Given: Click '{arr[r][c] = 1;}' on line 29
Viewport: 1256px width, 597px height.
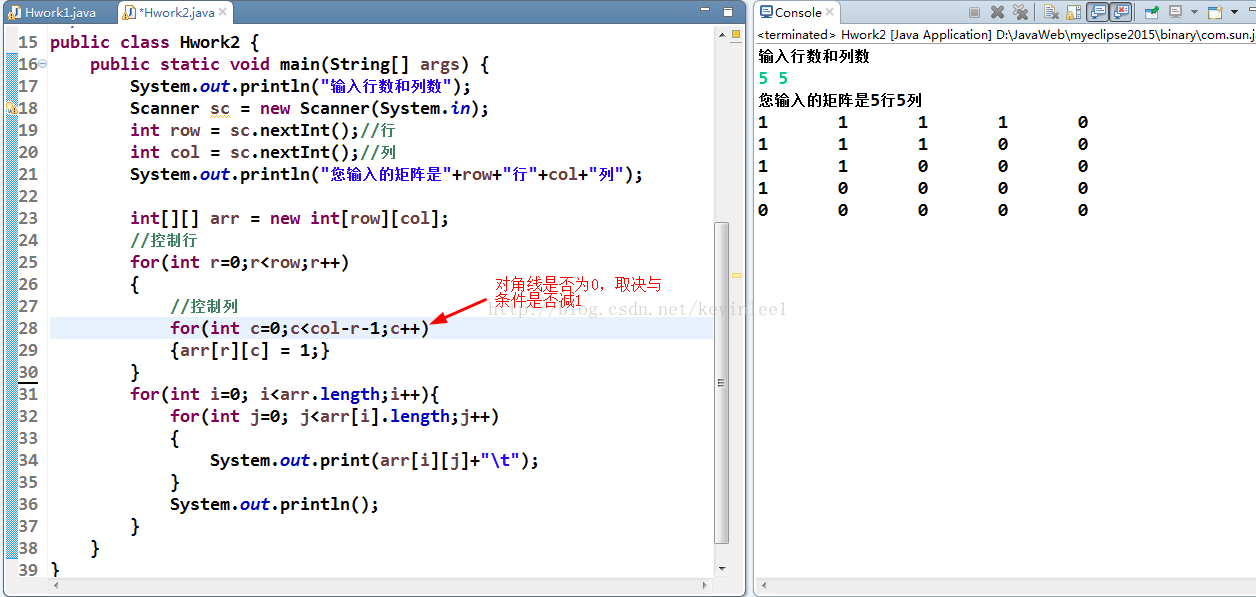Looking at the screenshot, I should pos(250,350).
